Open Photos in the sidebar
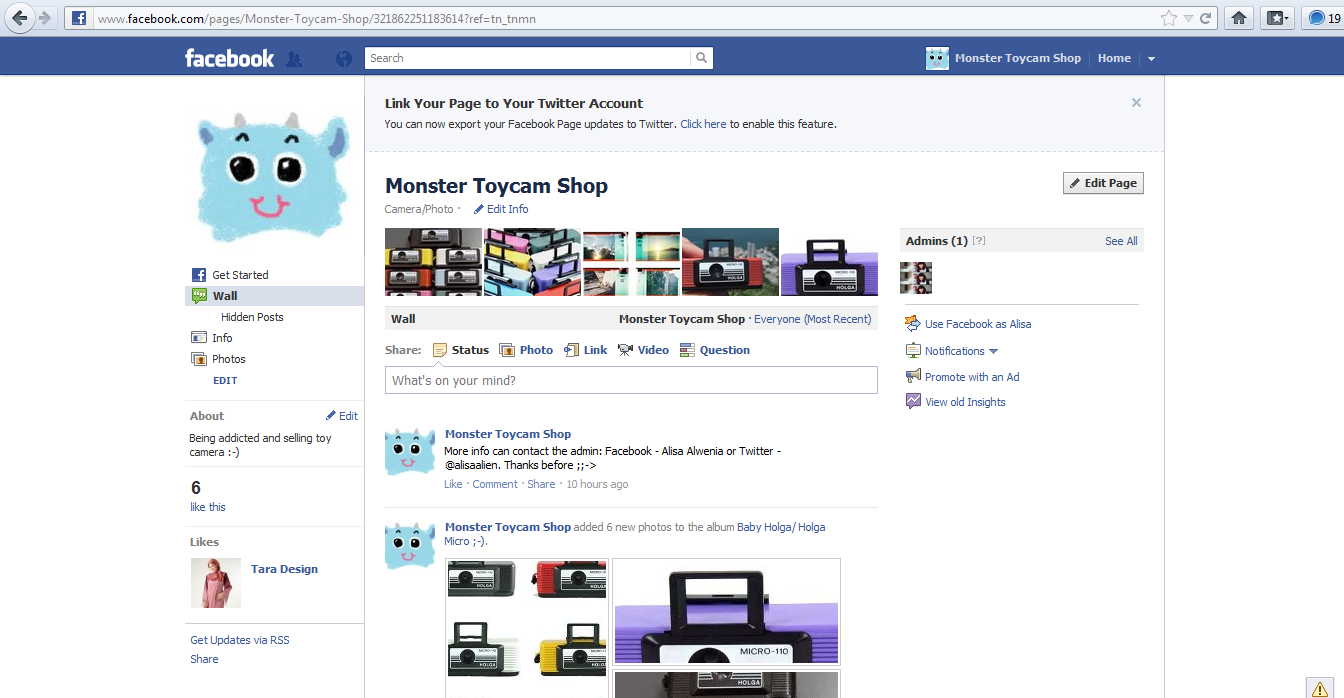Screen dimensions: 1344x698 tap(228, 359)
